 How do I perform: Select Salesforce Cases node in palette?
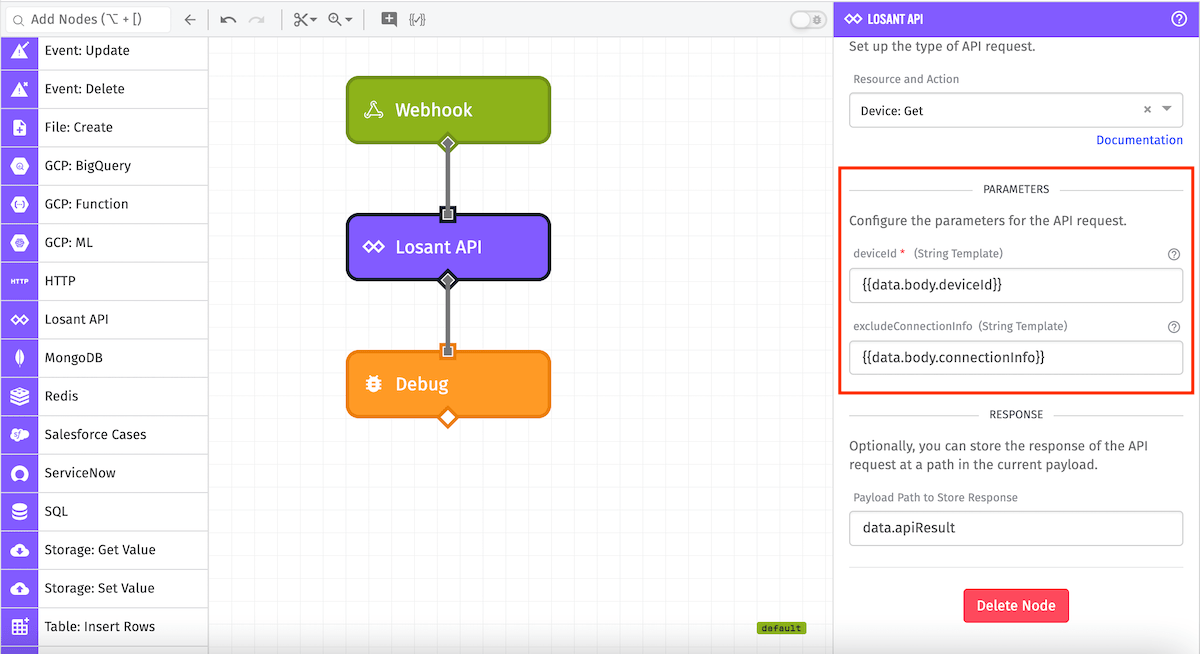[x=104, y=434]
